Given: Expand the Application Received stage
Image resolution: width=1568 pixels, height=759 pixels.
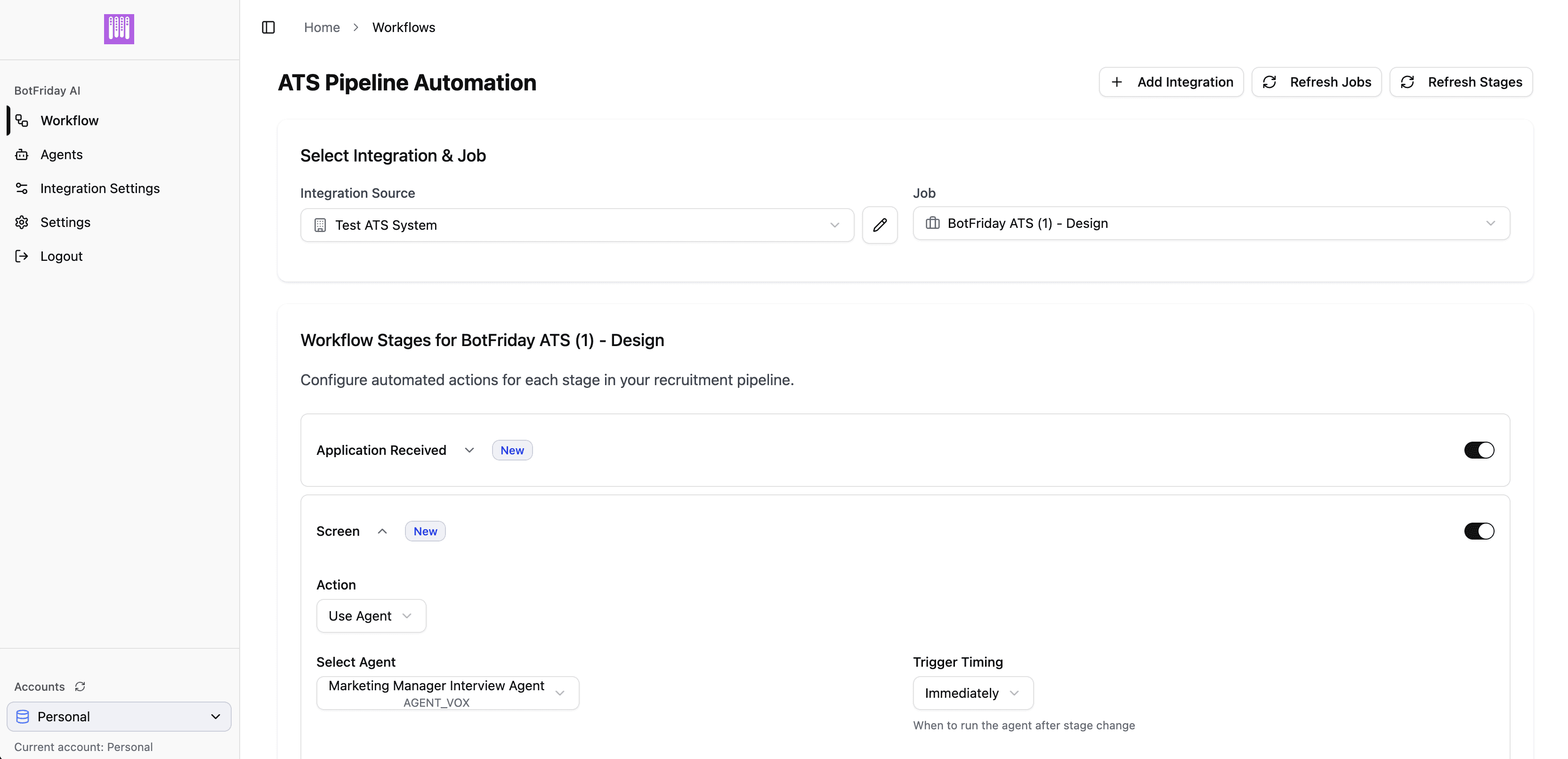Looking at the screenshot, I should (469, 451).
